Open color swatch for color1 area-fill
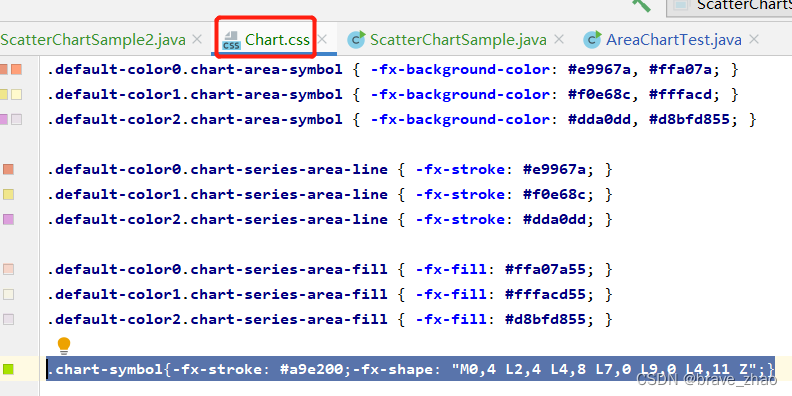This screenshot has height=396, width=792. click(x=8, y=294)
